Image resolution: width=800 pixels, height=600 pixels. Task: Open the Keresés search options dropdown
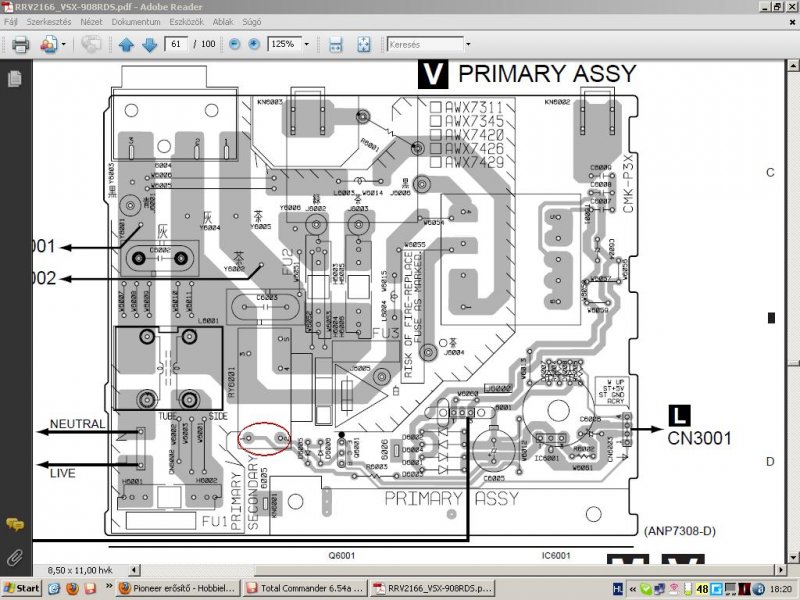coord(468,44)
